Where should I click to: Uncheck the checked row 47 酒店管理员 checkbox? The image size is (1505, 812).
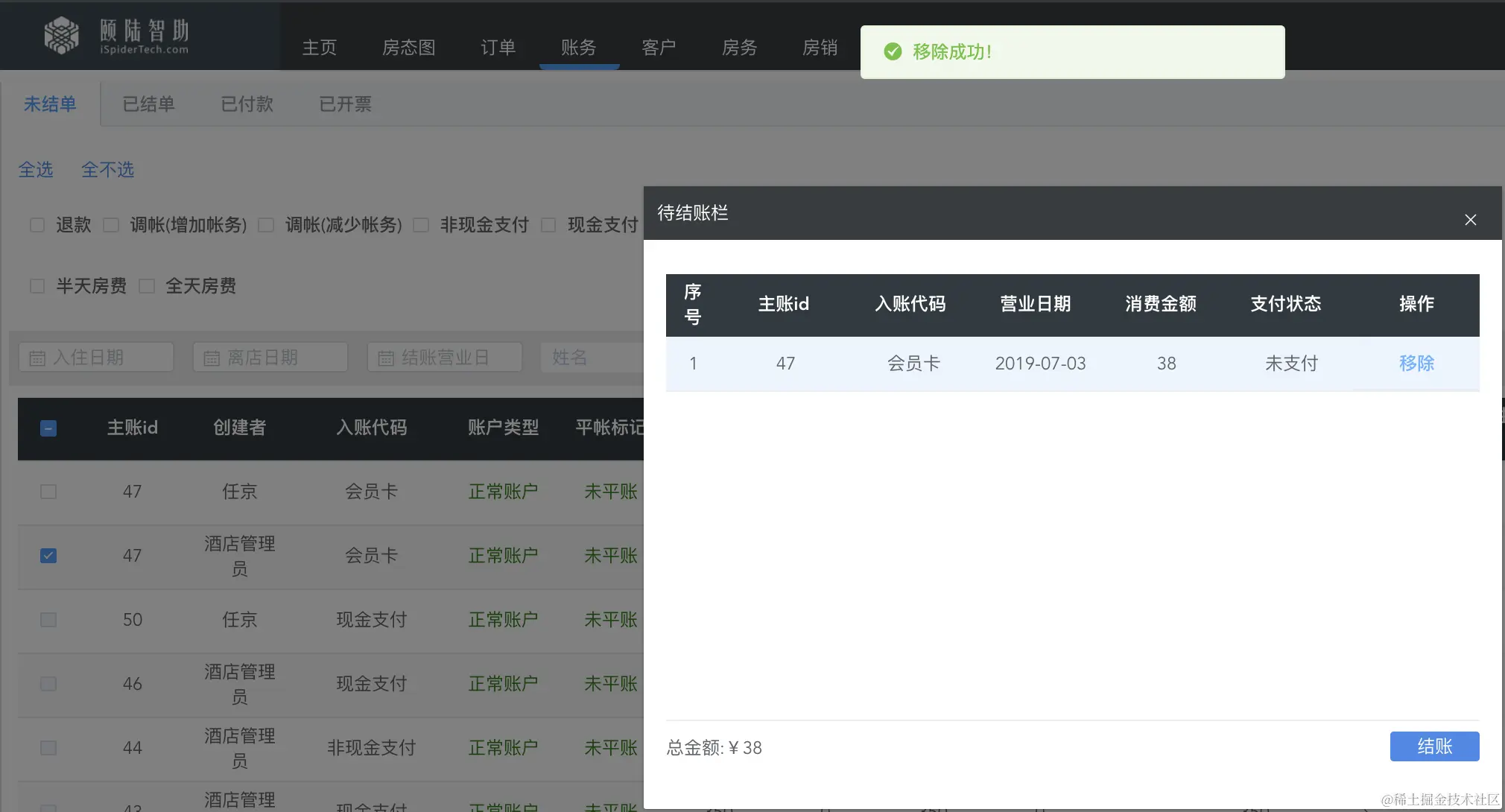(48, 556)
